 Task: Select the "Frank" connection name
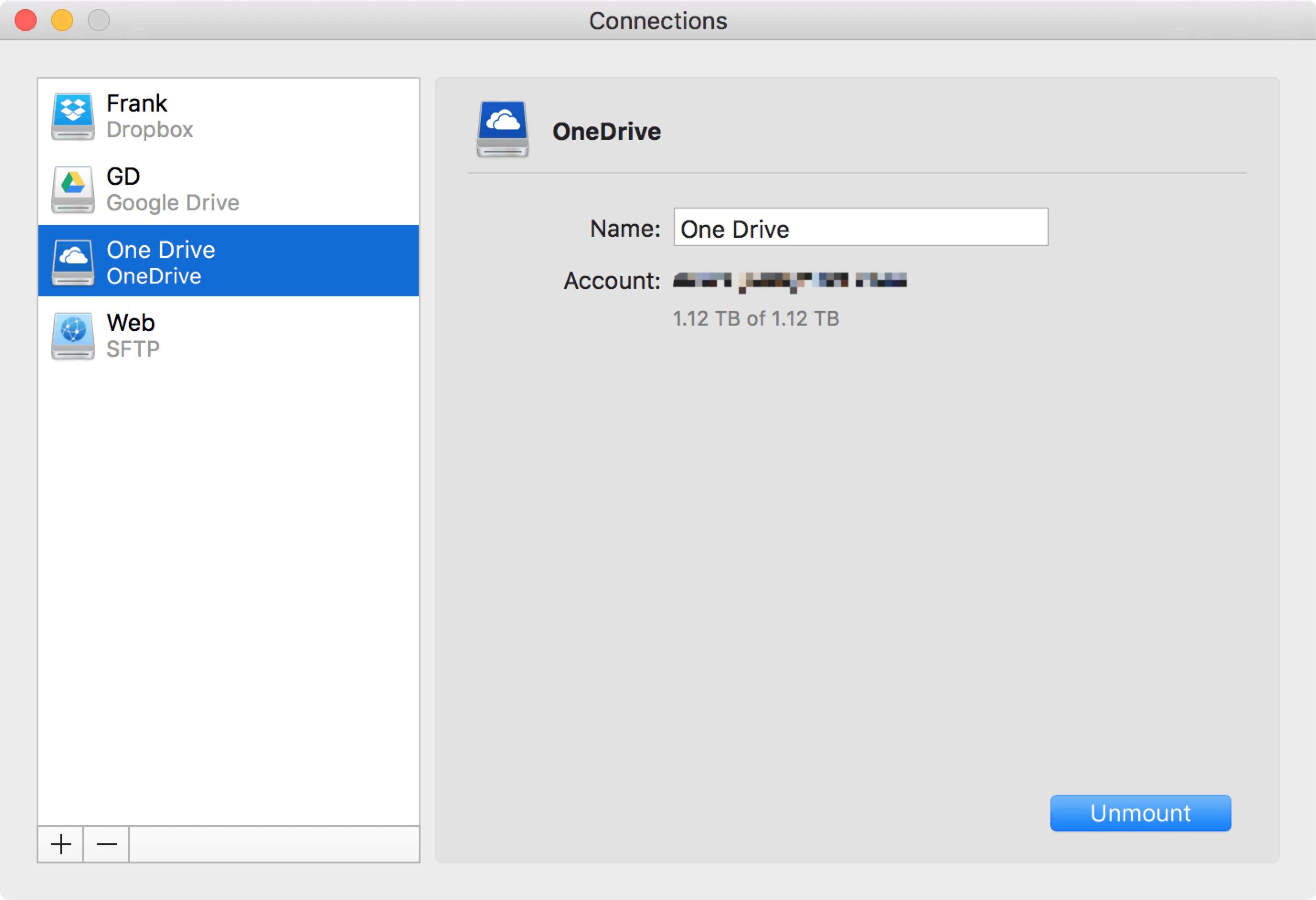click(137, 103)
